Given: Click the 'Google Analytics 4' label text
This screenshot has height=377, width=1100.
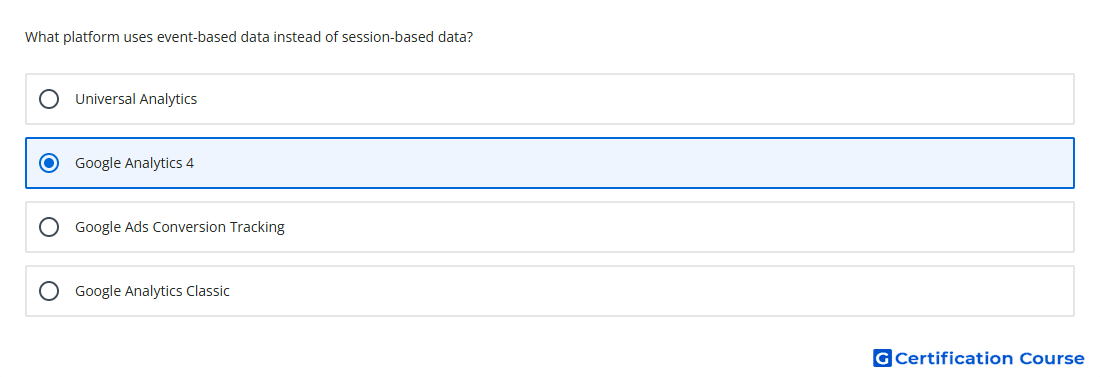Looking at the screenshot, I should coord(134,163).
